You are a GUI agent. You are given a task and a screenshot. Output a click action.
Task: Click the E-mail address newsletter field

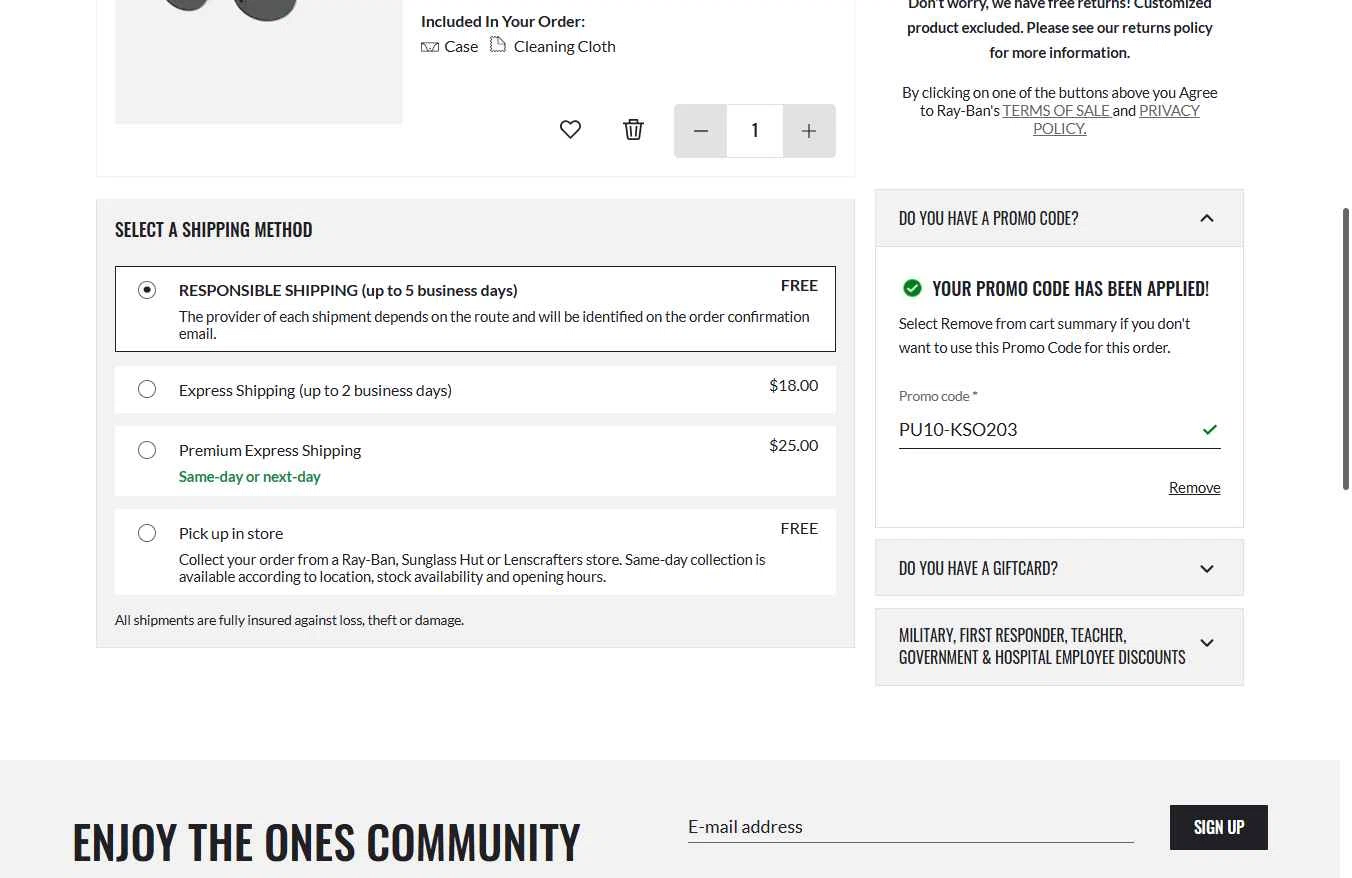[x=910, y=827]
